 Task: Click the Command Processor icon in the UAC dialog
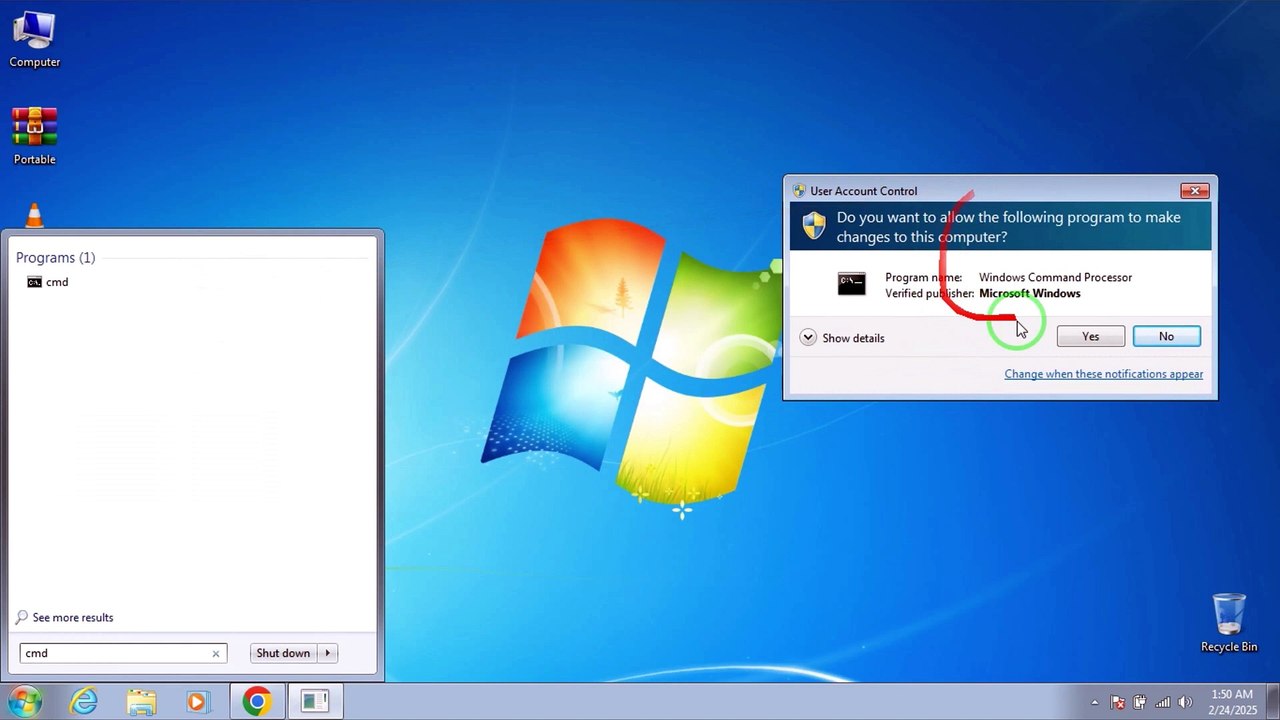[851, 284]
